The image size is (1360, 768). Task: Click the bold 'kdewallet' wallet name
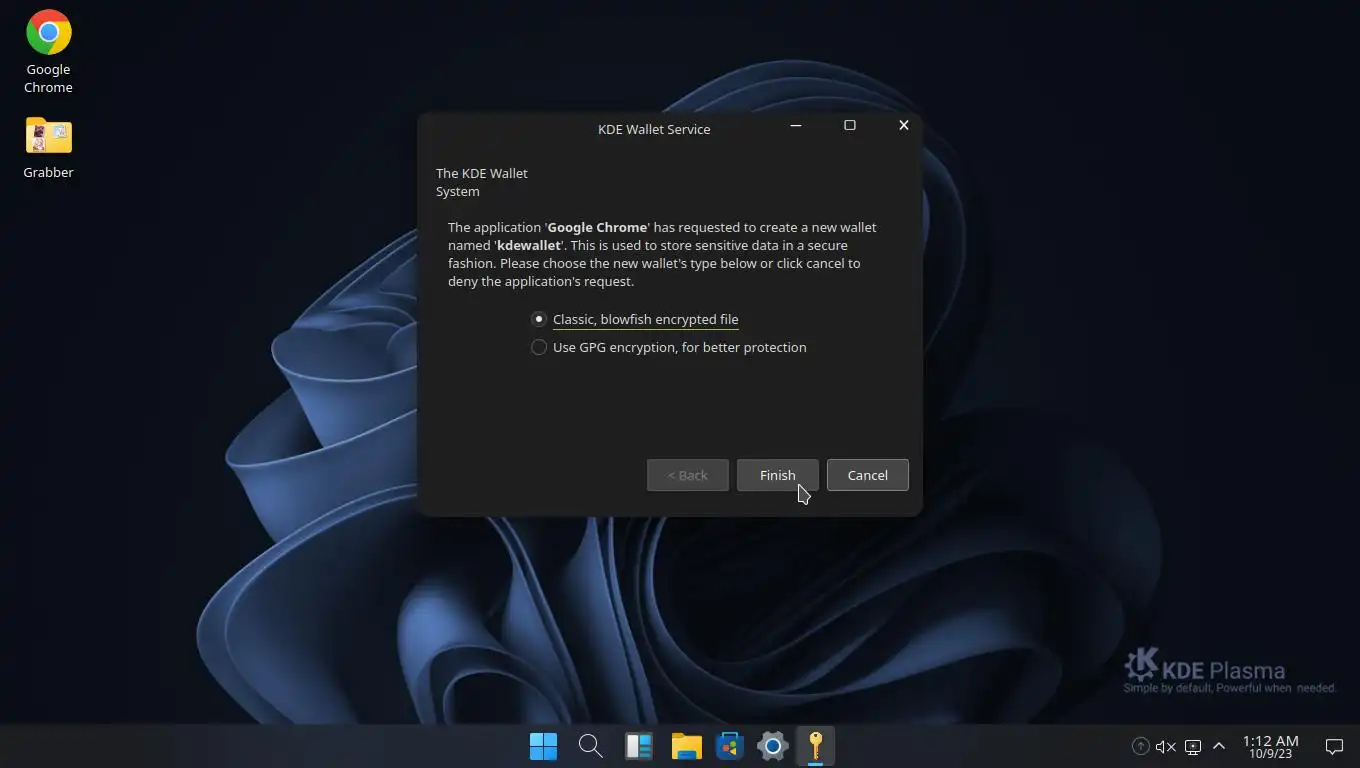coord(529,245)
